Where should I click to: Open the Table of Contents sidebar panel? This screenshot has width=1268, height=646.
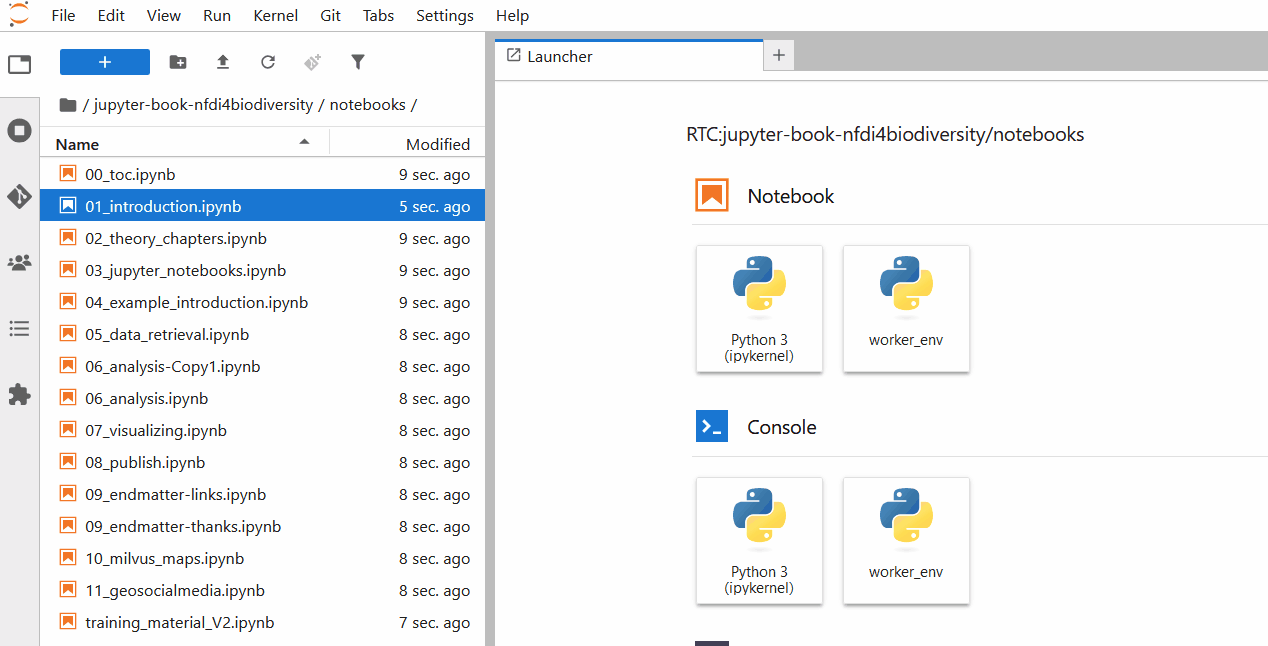click(19, 328)
